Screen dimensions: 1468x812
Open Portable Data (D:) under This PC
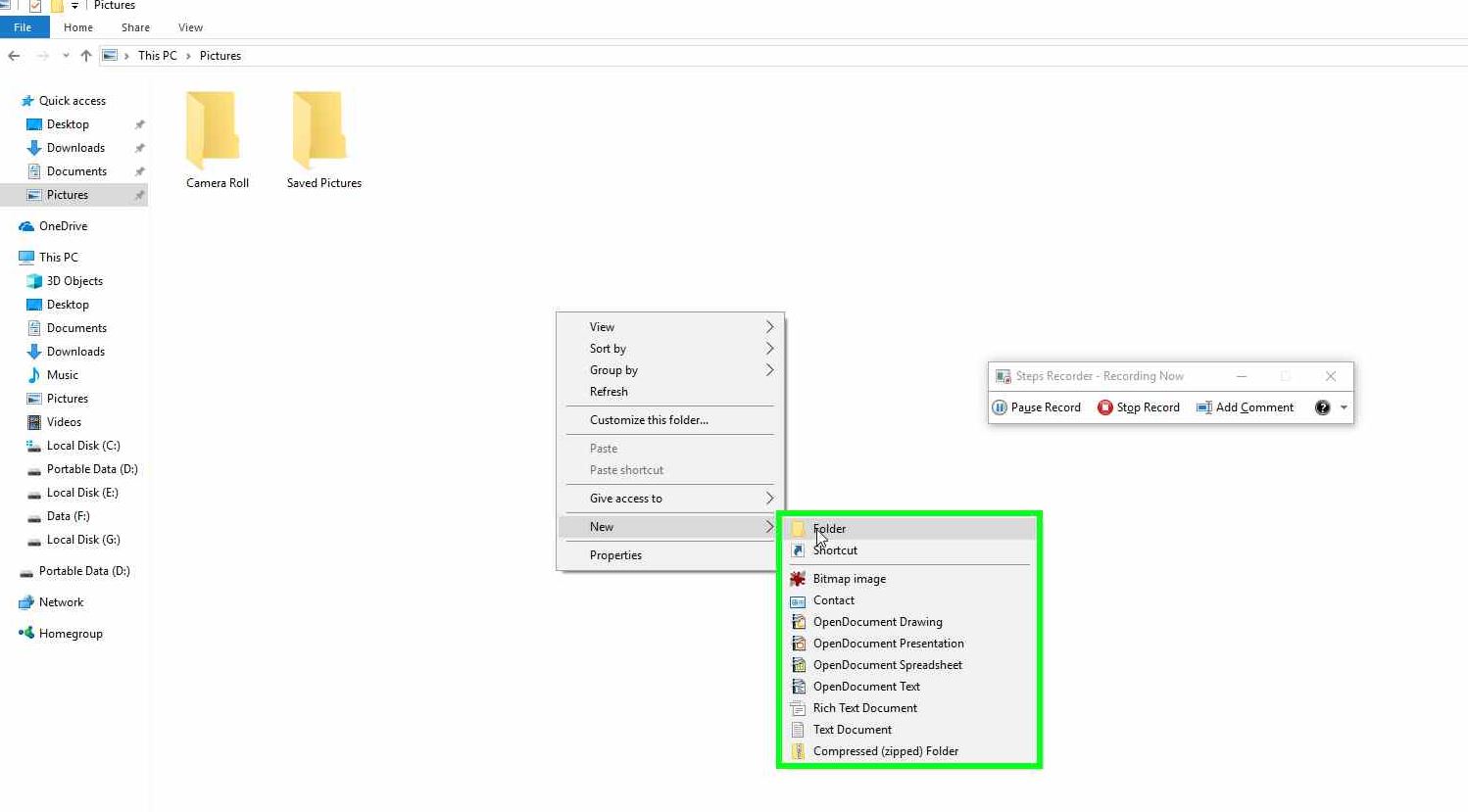(x=92, y=469)
